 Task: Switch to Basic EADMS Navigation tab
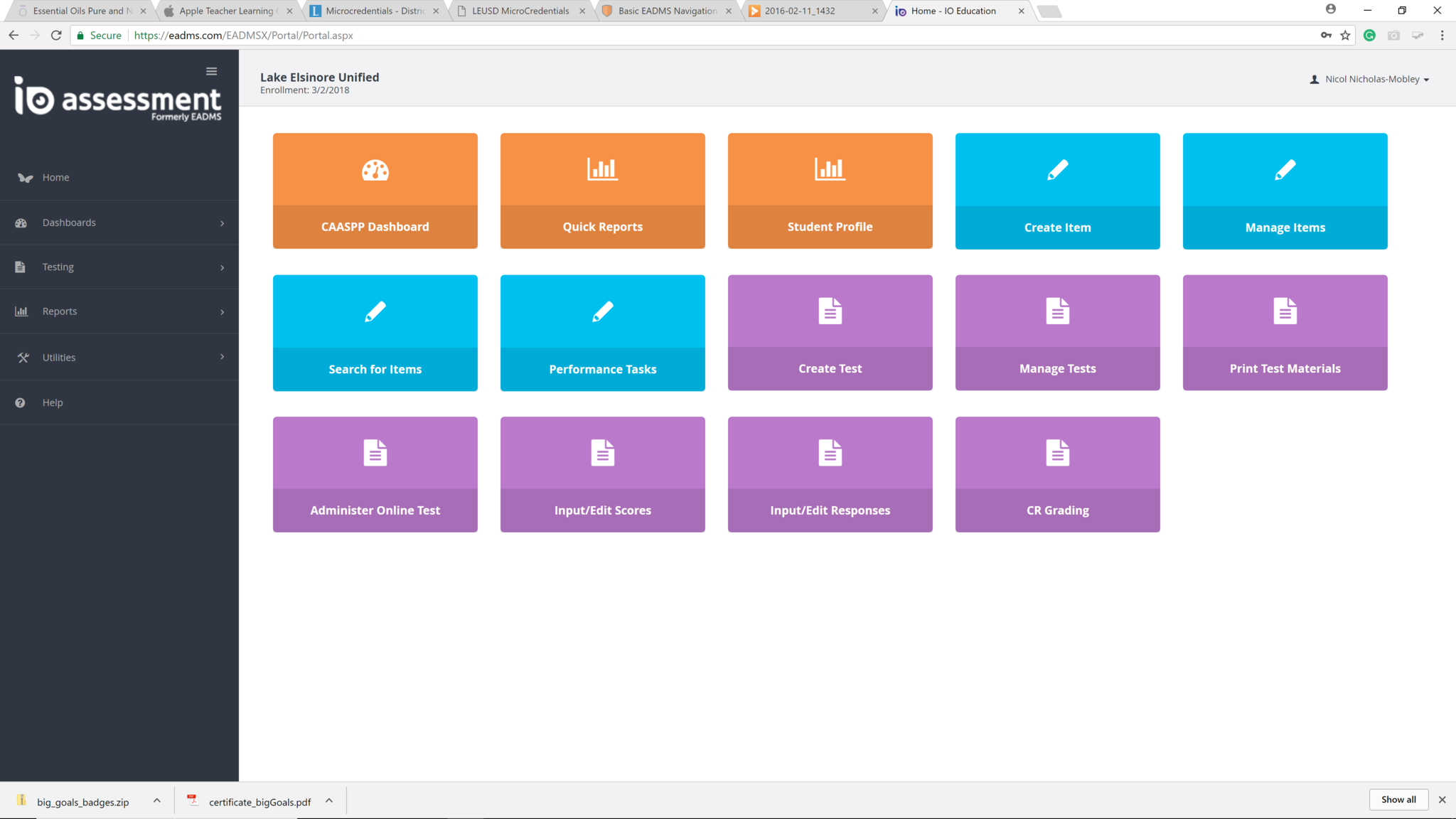(x=666, y=11)
